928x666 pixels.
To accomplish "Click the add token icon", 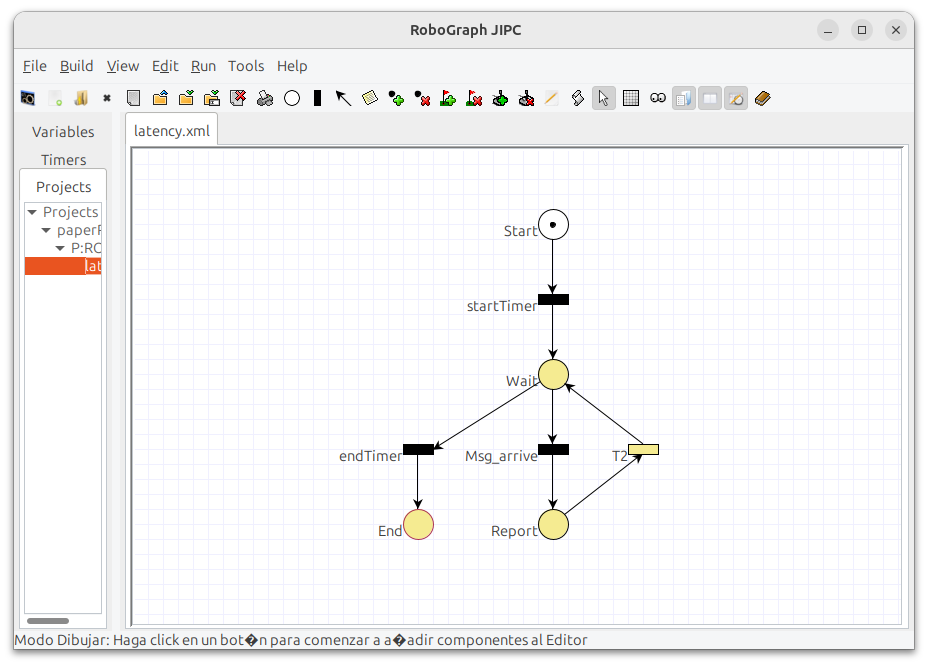I will coord(396,98).
